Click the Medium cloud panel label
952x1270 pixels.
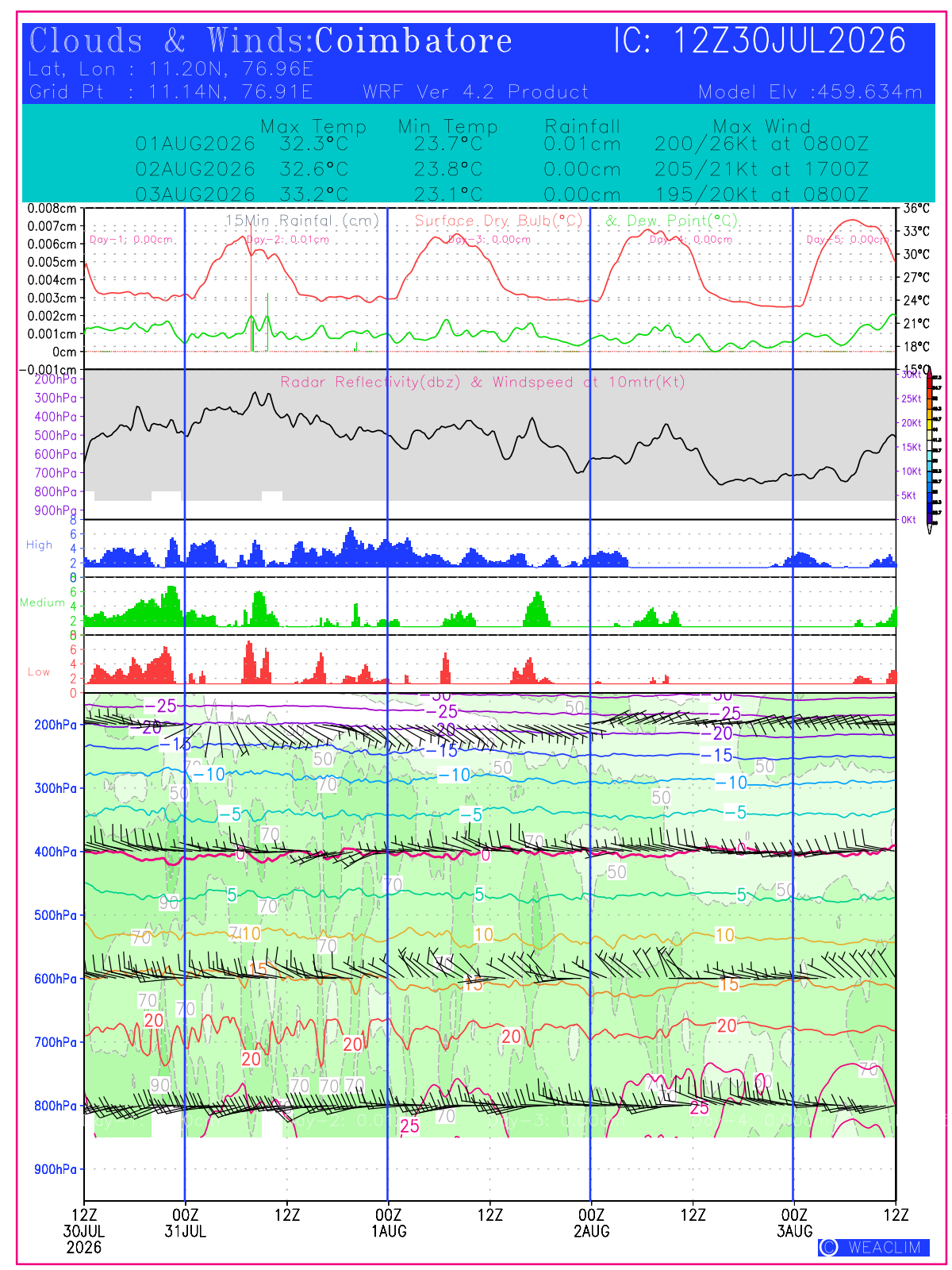coord(42,602)
